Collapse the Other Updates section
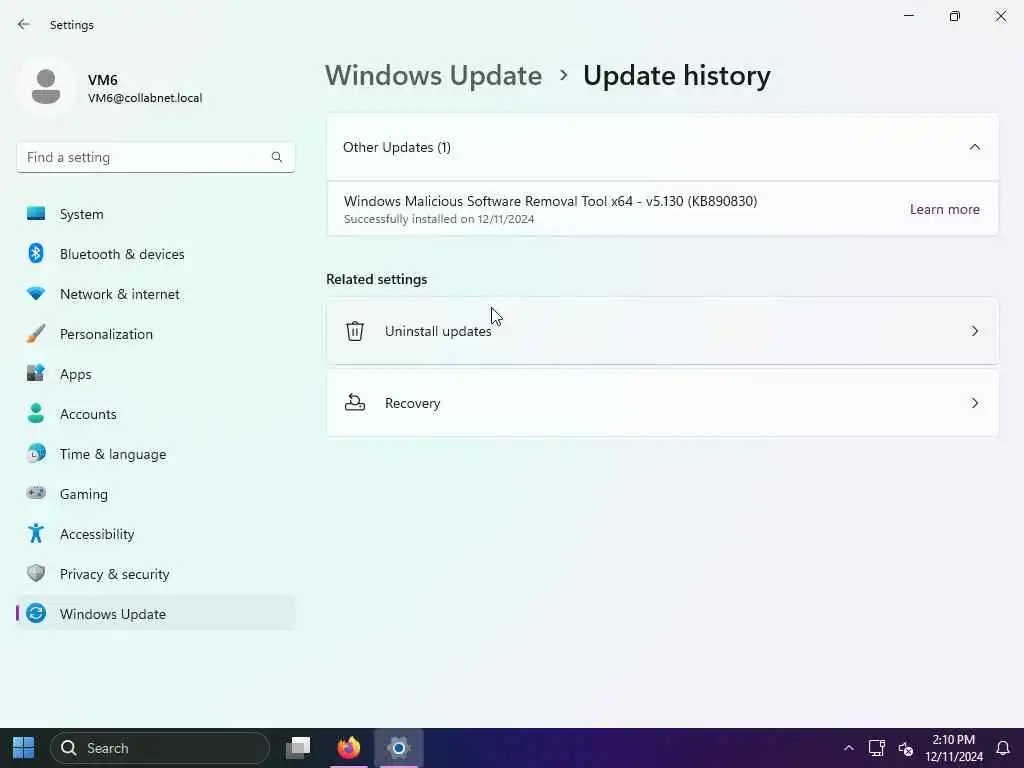The width and height of the screenshot is (1024, 768). click(x=974, y=147)
